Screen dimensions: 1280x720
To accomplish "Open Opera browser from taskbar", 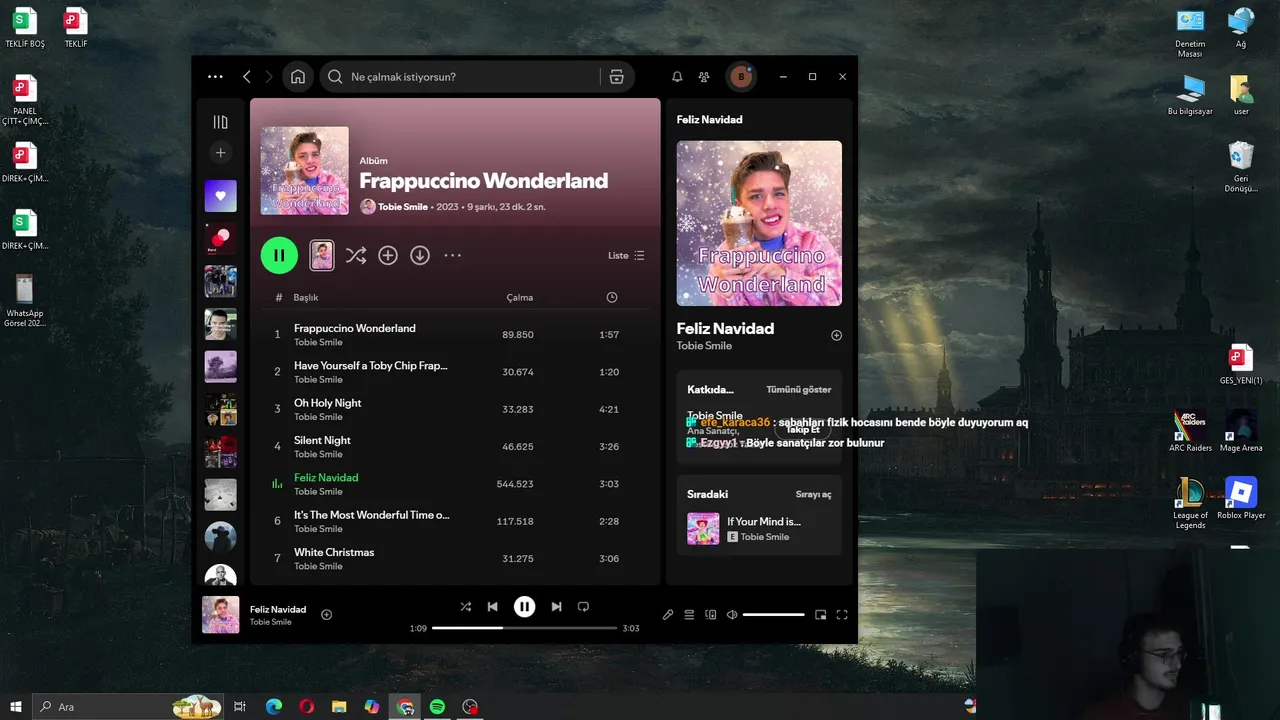I will click(x=306, y=707).
